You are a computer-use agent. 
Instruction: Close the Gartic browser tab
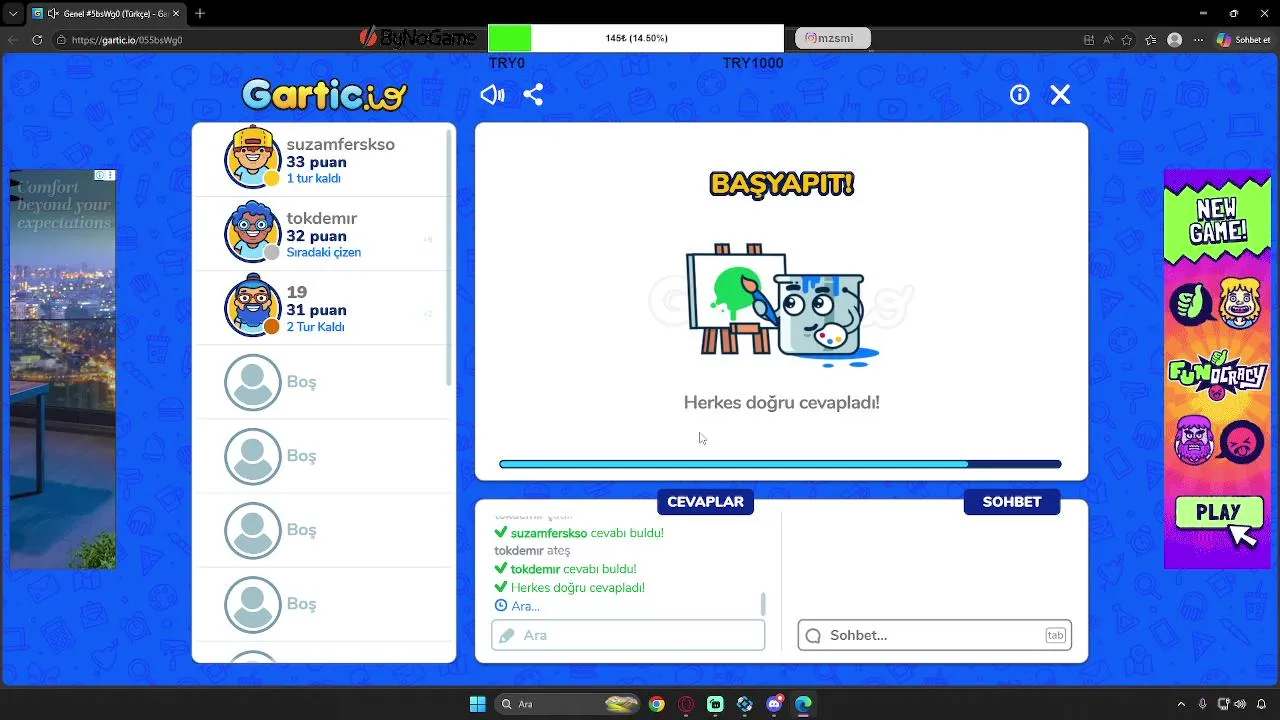pos(174,14)
